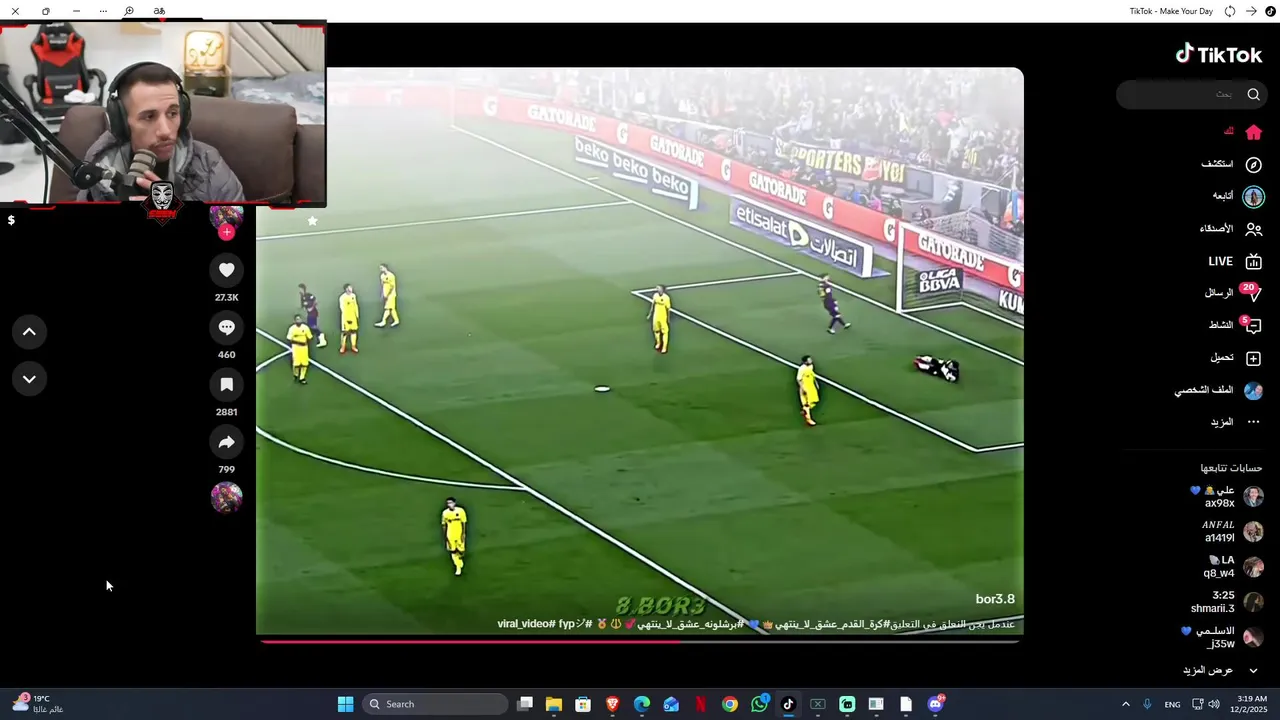This screenshot has height=720, width=1280.
Task: Click the viral_video hashtag in caption
Action: [526, 624]
